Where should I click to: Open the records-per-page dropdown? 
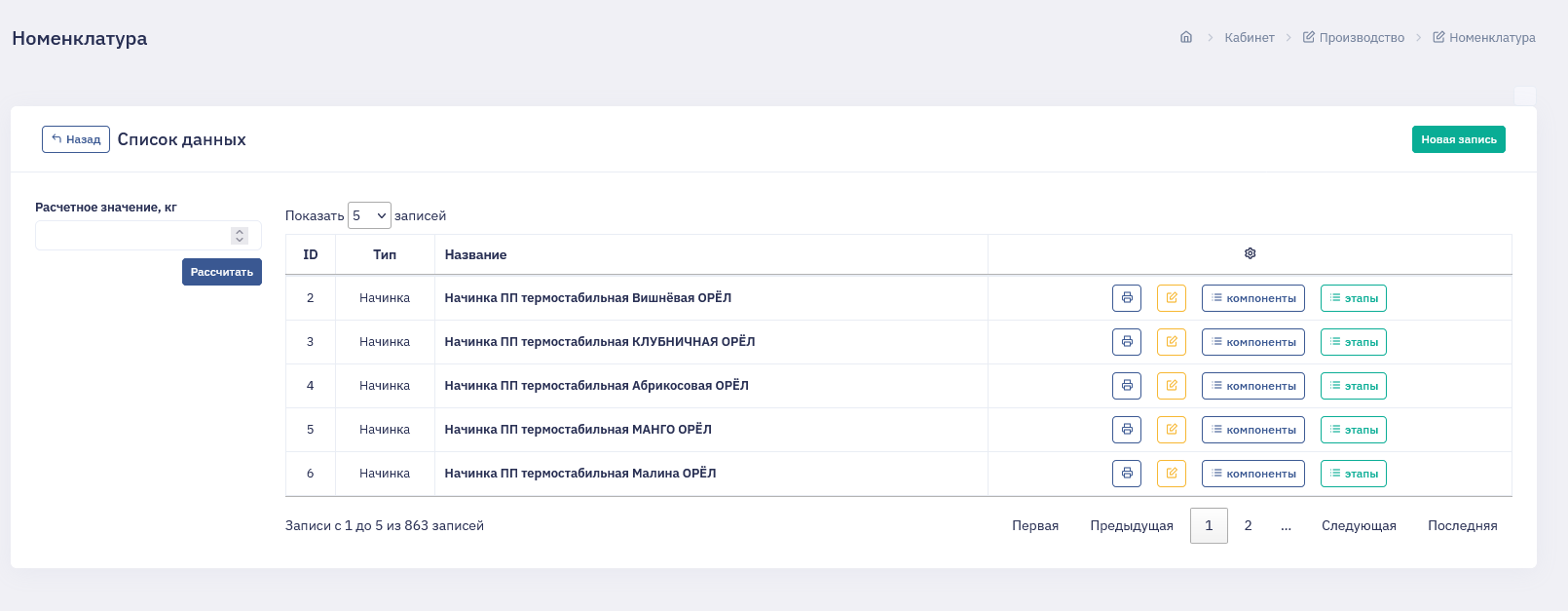pyautogui.click(x=369, y=215)
